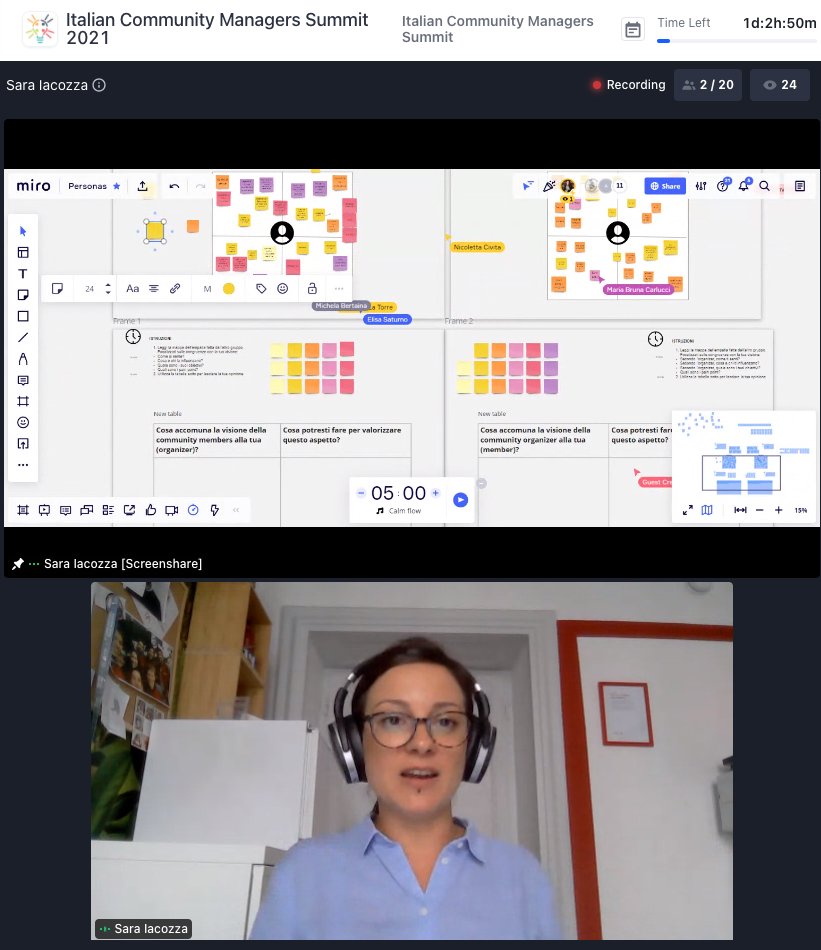Click the voting thumbs-up icon
Viewport: 821px width, 950px height.
pyautogui.click(x=150, y=510)
